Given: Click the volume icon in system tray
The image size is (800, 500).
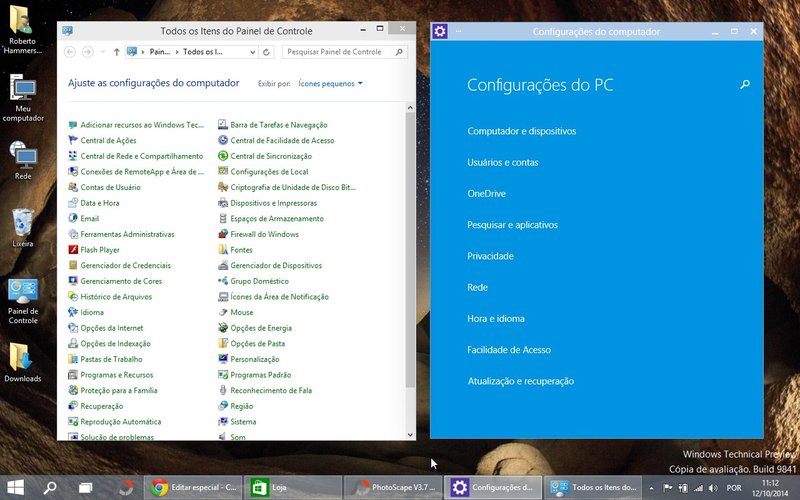Looking at the screenshot, I should pos(713,488).
